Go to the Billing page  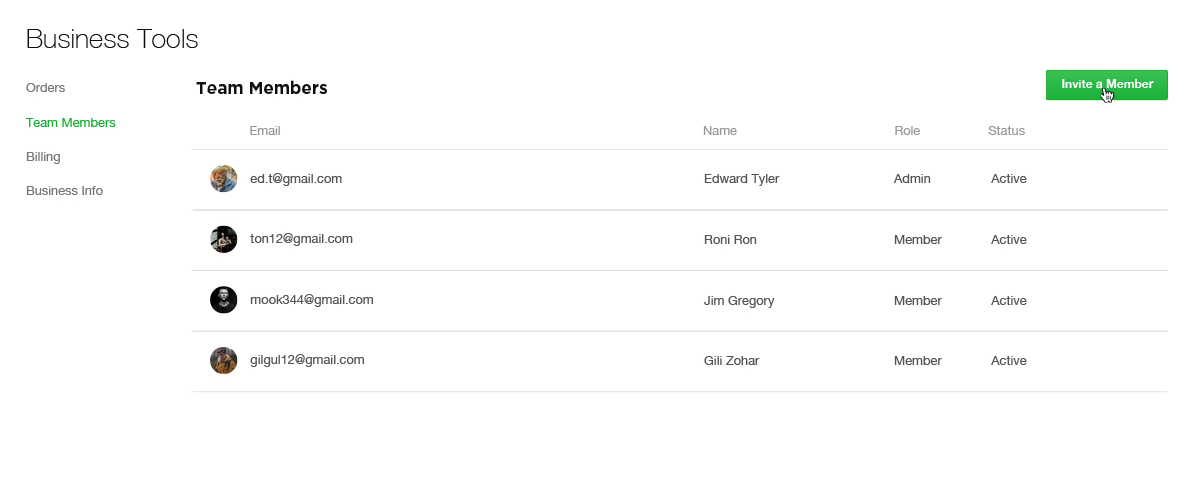[43, 157]
